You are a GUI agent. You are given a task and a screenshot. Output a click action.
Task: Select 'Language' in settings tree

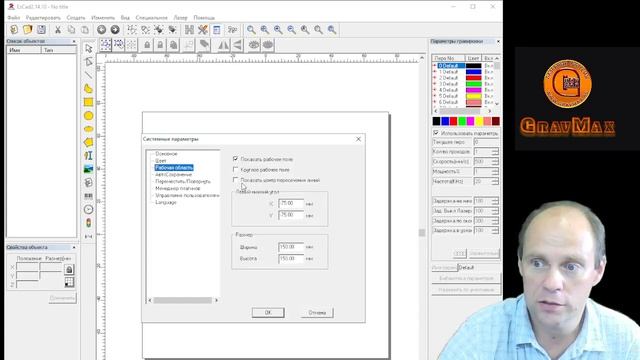[x=166, y=202]
